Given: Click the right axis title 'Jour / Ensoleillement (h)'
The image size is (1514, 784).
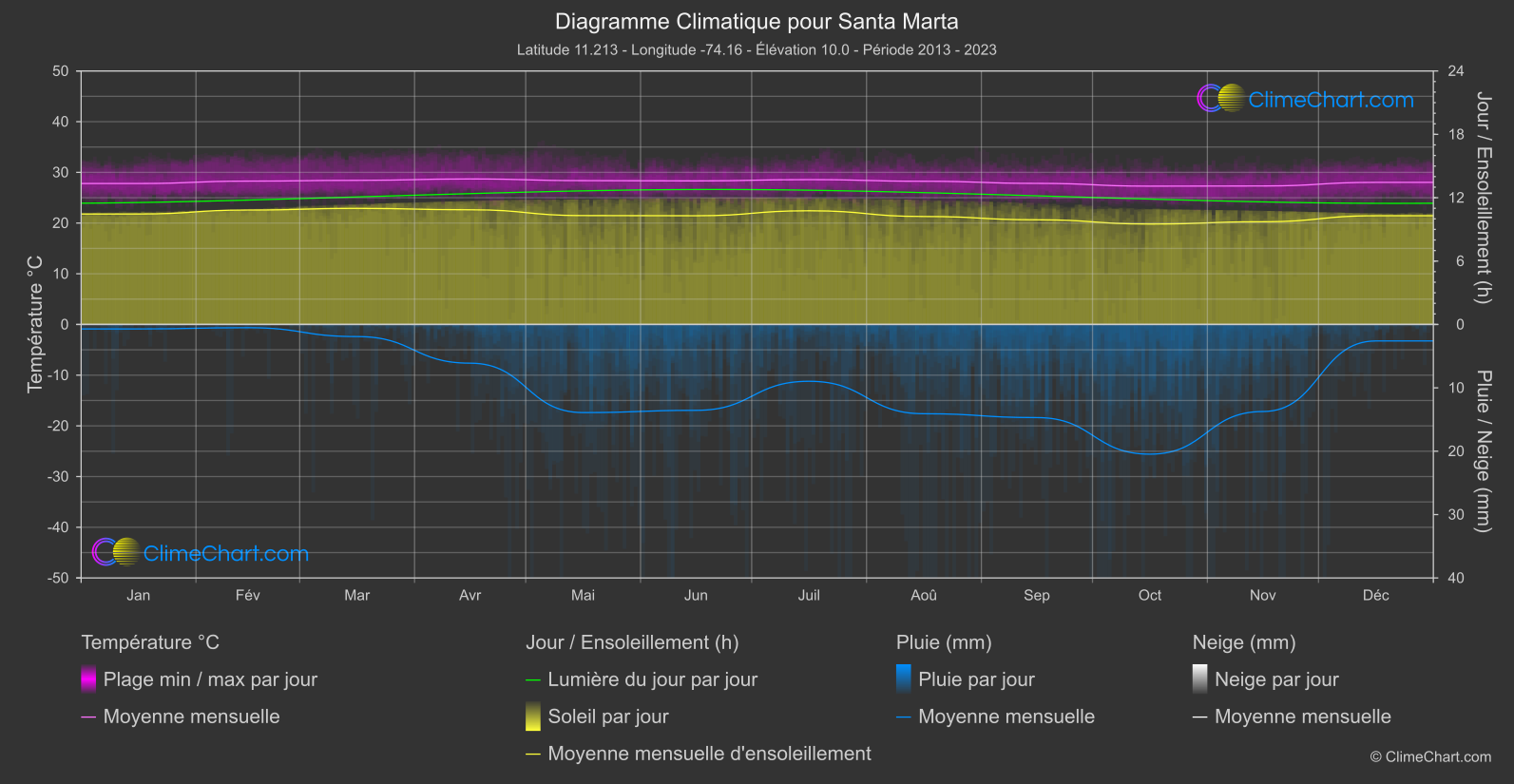Looking at the screenshot, I should pyautogui.click(x=1483, y=198).
